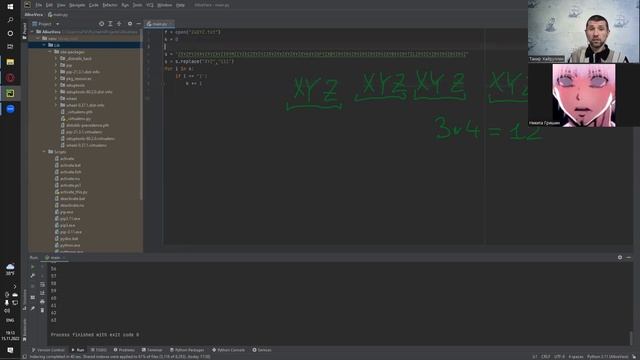Expand the pip folder

(56, 65)
